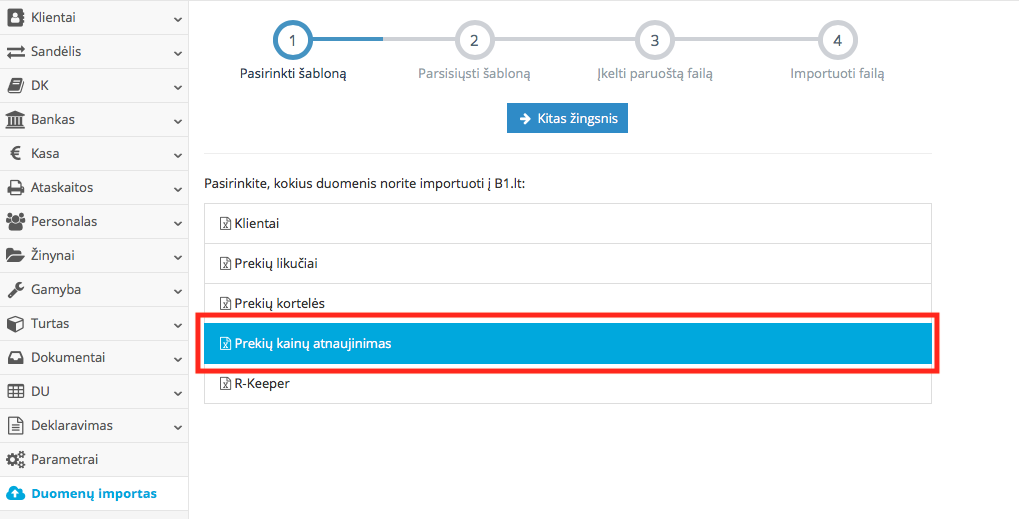Click the Bankas building icon

(16, 120)
